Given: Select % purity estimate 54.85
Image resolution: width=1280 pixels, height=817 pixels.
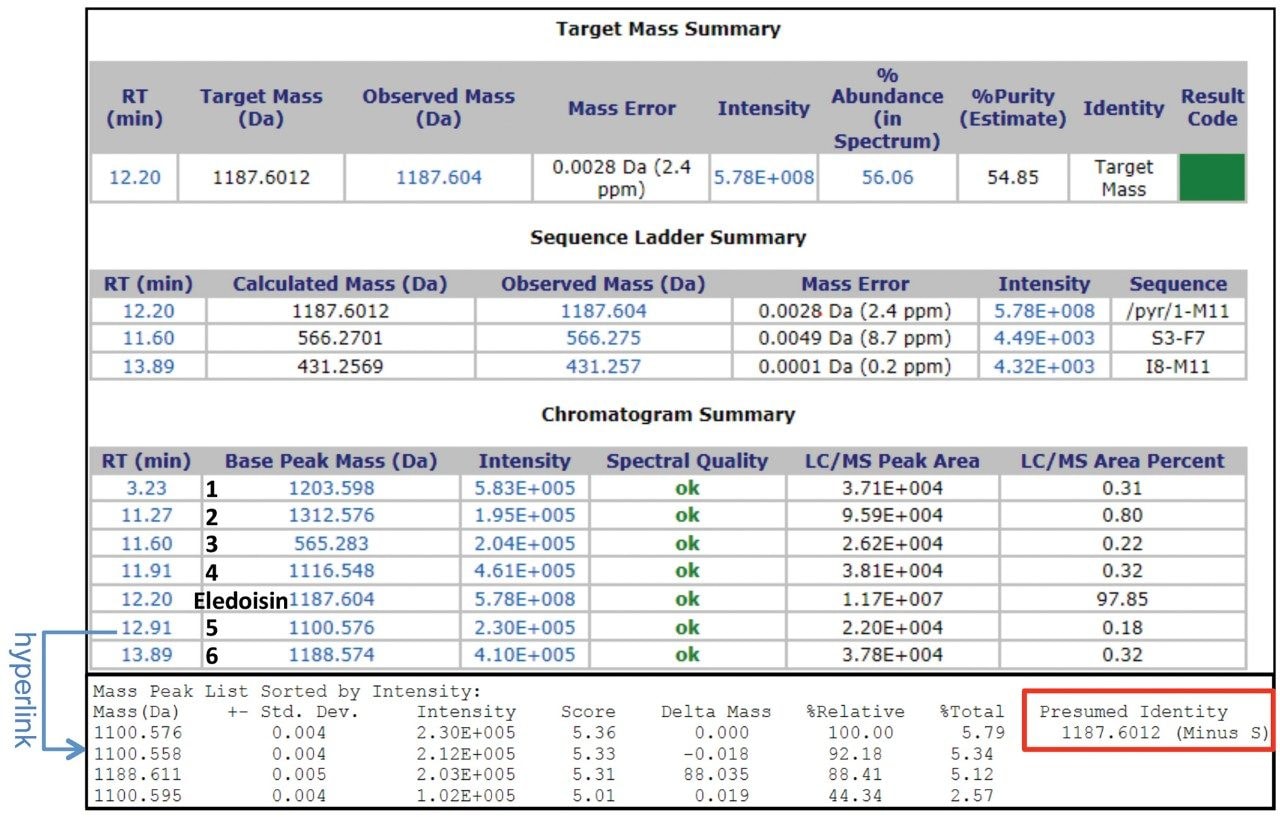Looking at the screenshot, I should (x=1012, y=178).
